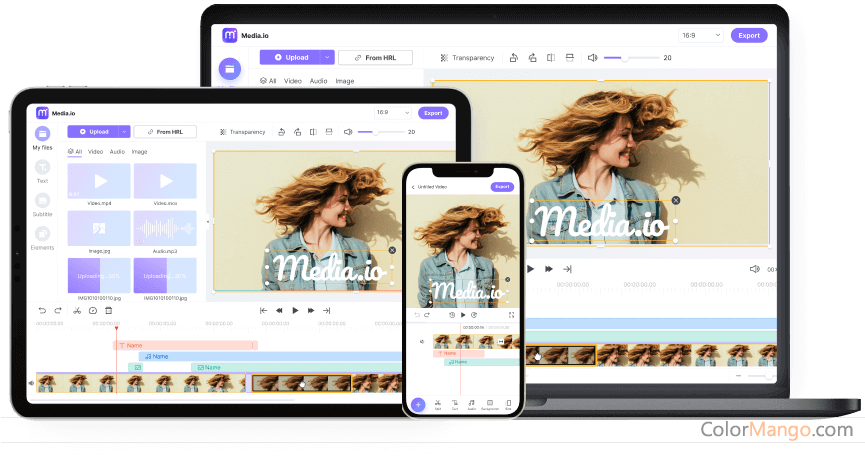Click the trash delete icon on tablet timeline
Screen dimensions: 865x461
coord(108,310)
